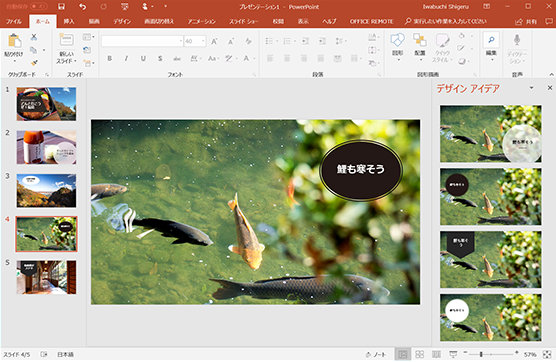Click the Iwabuchi Shigeru account name
The image size is (556, 362).
pos(446,7)
